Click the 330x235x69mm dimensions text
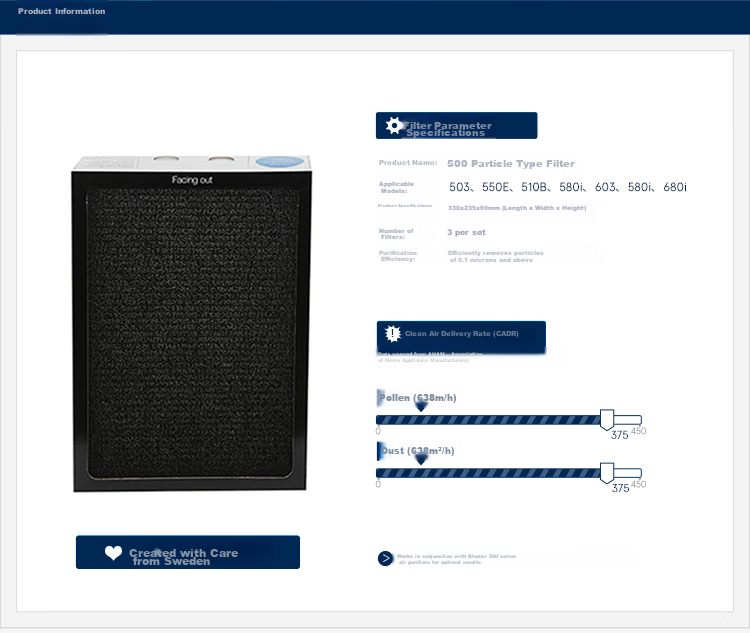 (517, 208)
